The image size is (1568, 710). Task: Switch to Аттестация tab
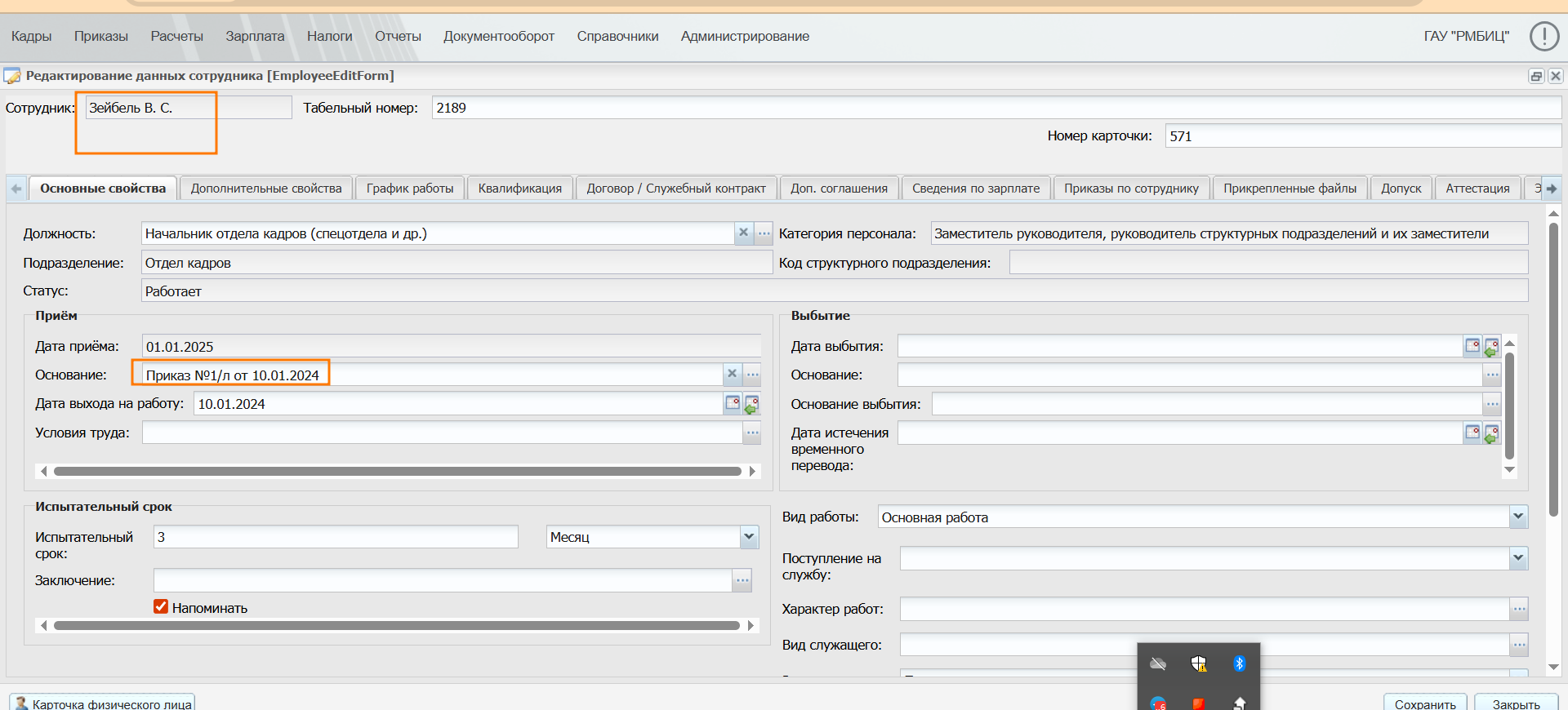click(x=1477, y=188)
